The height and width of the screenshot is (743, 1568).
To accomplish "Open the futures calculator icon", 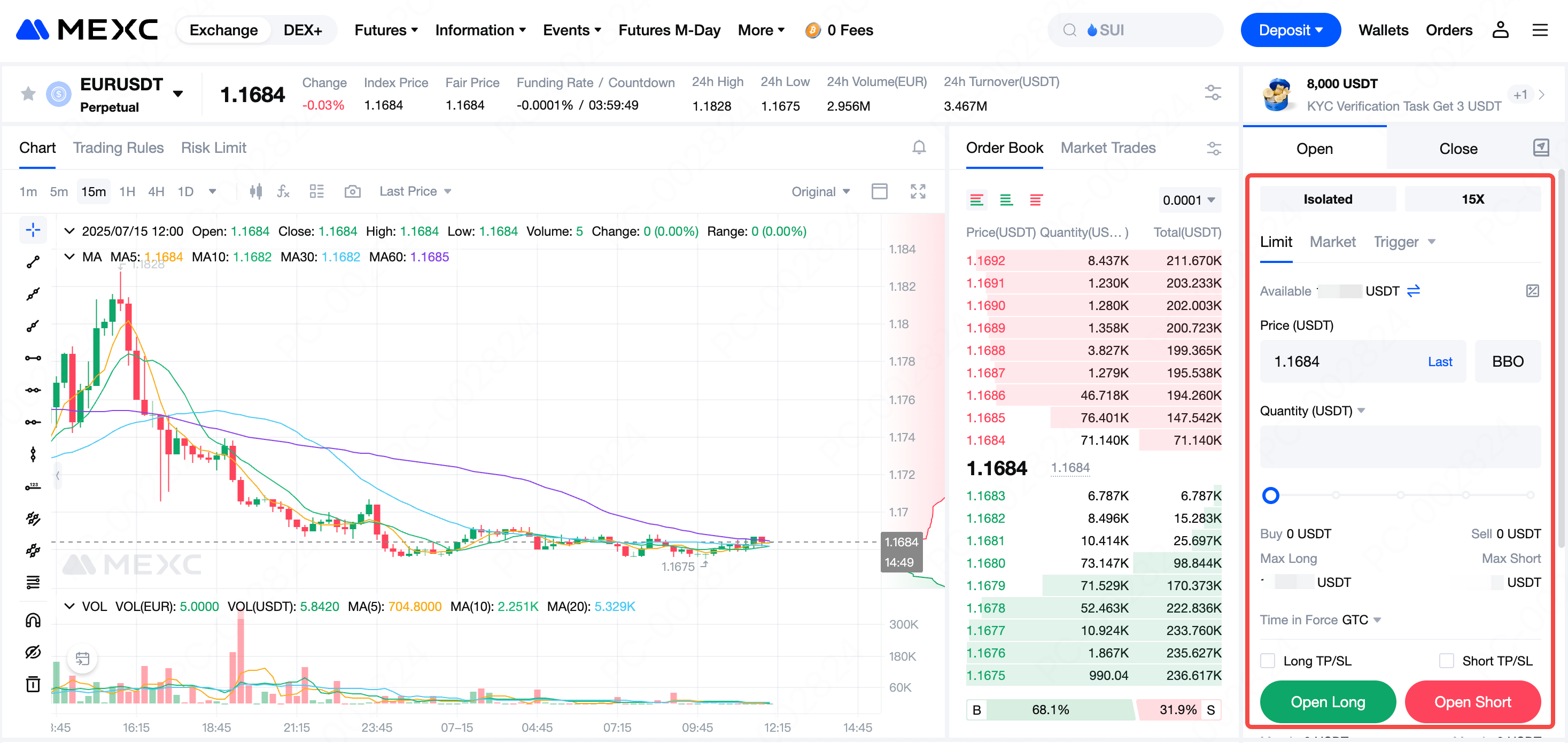I will [1532, 291].
